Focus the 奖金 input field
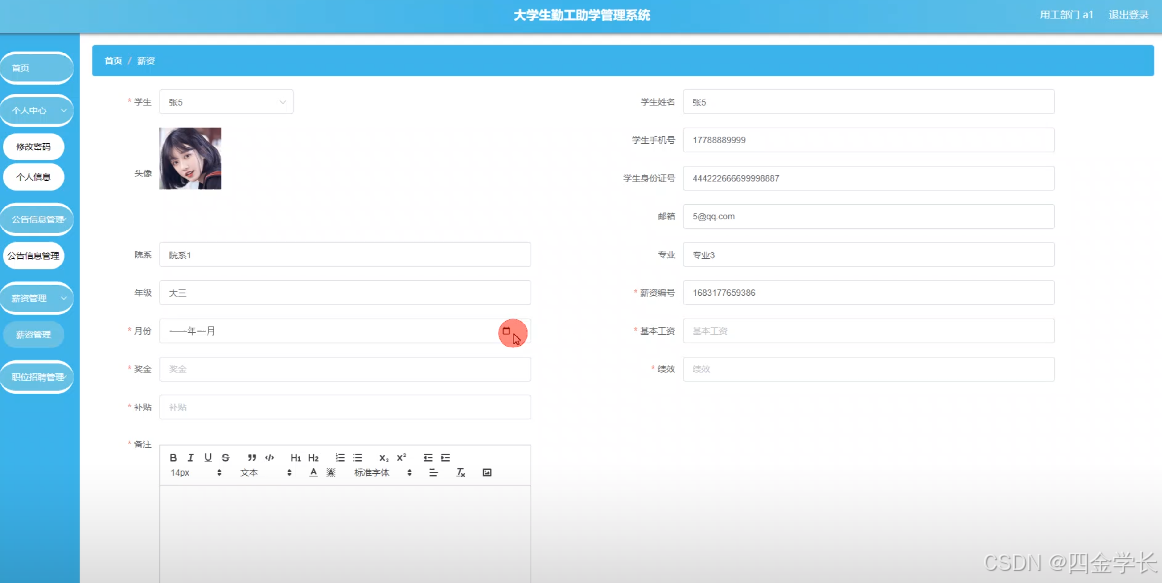The width and height of the screenshot is (1162, 583). click(345, 369)
